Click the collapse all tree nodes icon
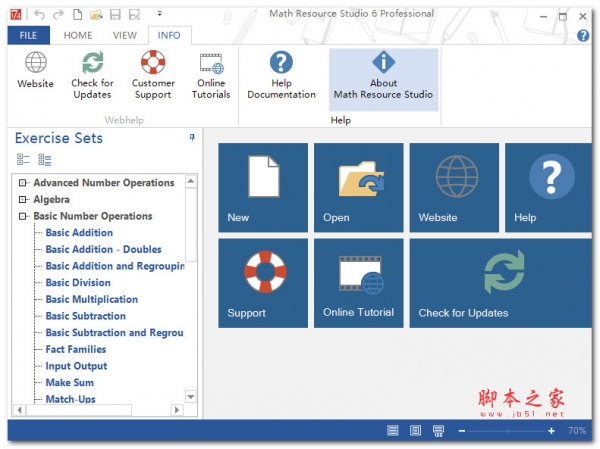Screen dimensions: 600x449 23,159
